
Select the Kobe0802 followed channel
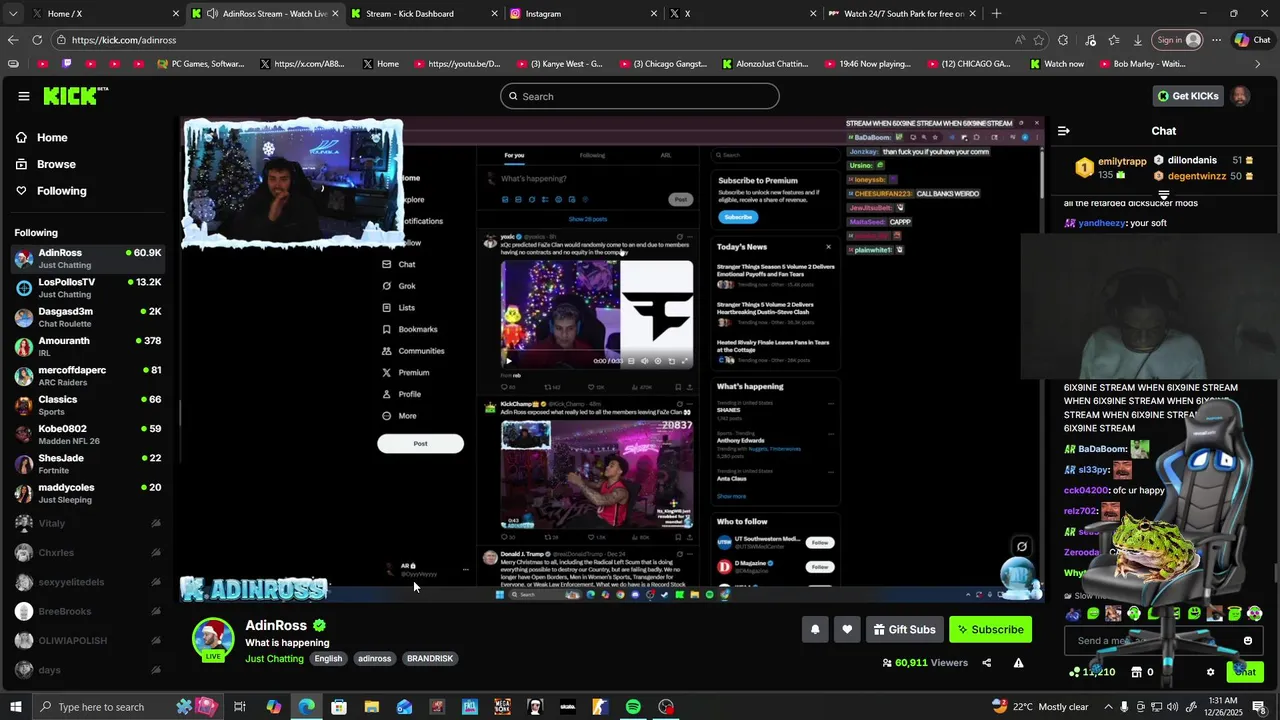coord(89,435)
